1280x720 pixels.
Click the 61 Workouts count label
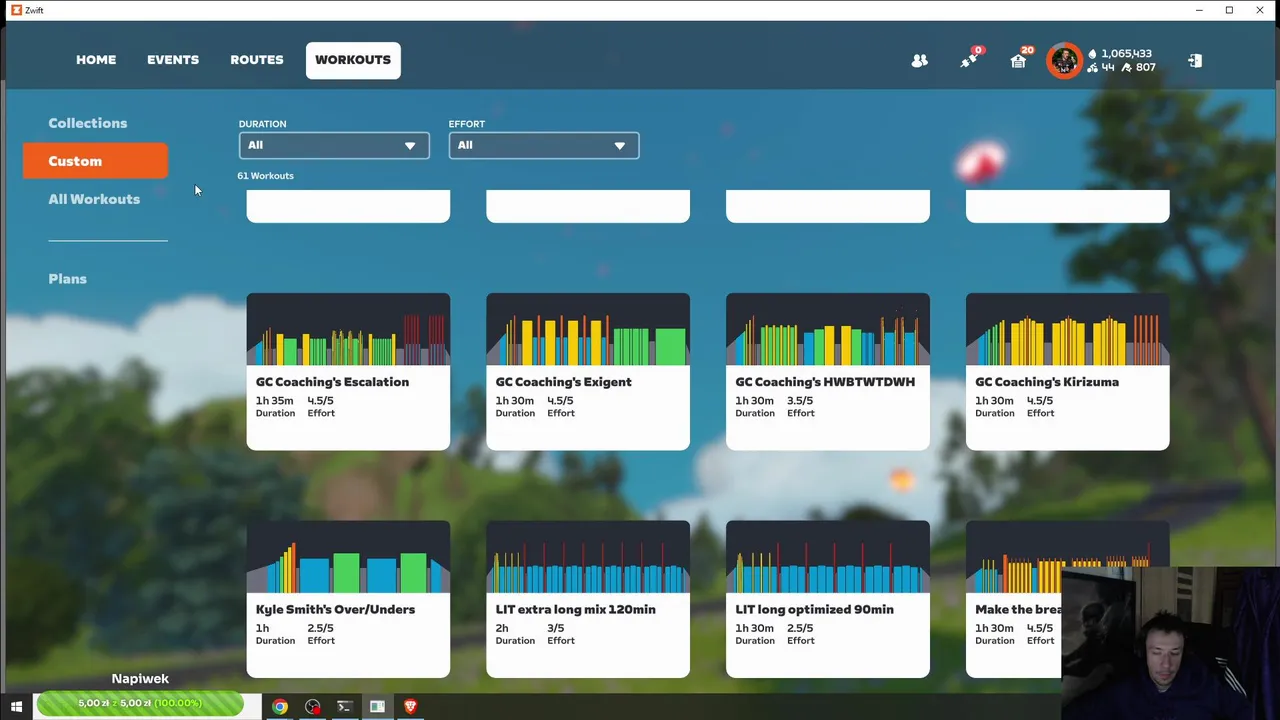click(x=265, y=176)
